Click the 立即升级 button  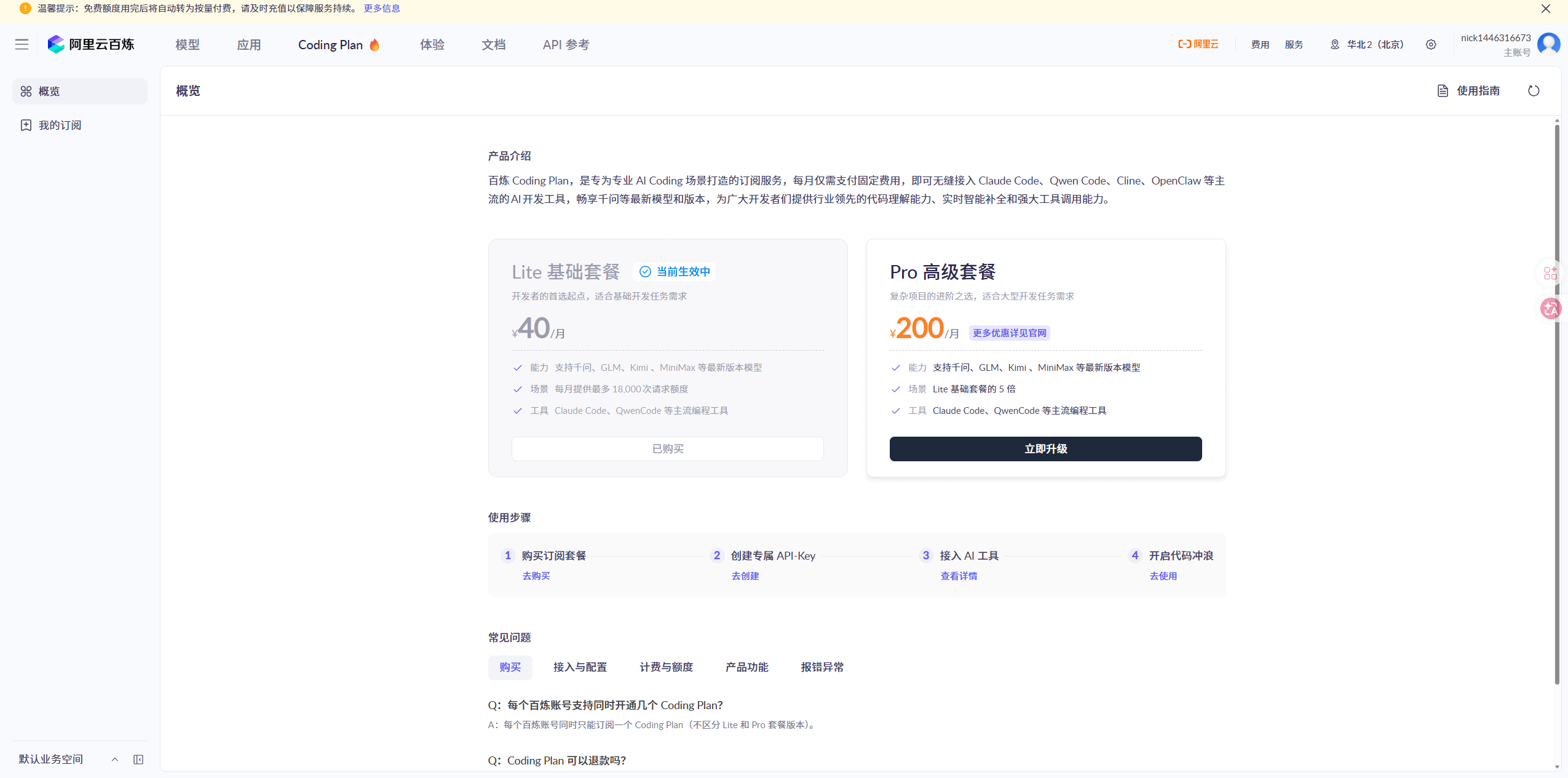[1045, 449]
